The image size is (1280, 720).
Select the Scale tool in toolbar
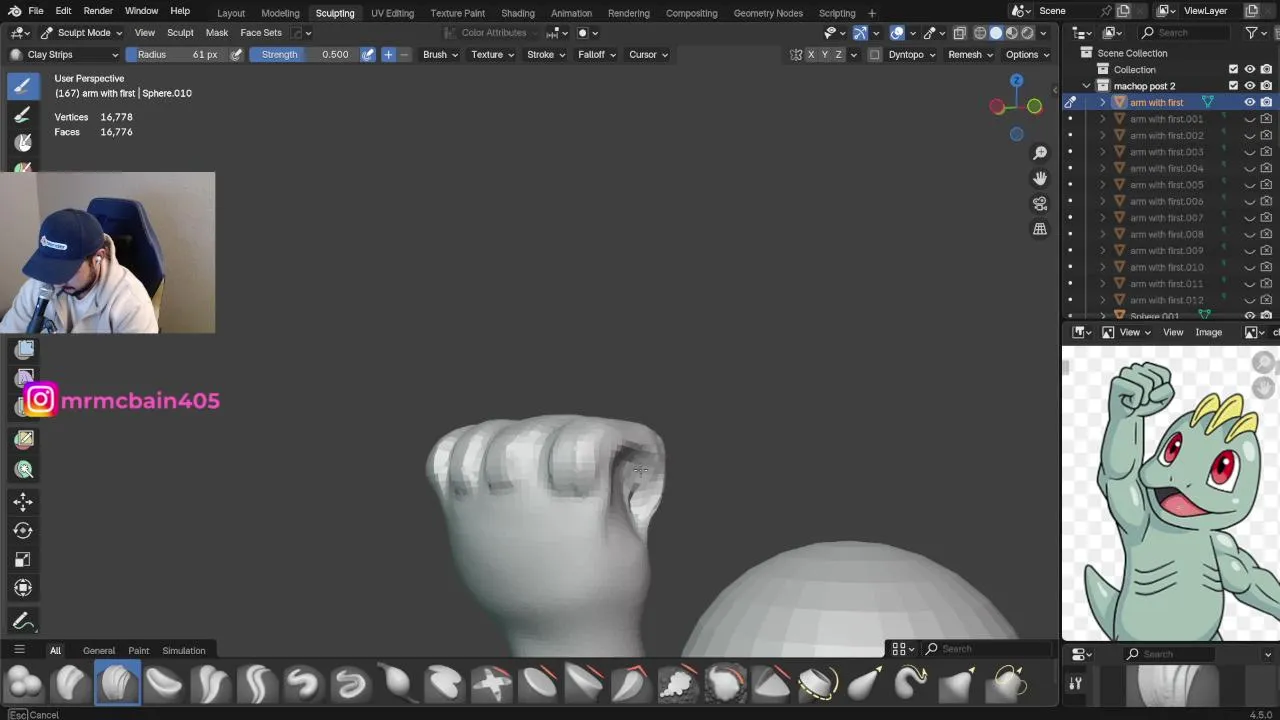[x=23, y=559]
